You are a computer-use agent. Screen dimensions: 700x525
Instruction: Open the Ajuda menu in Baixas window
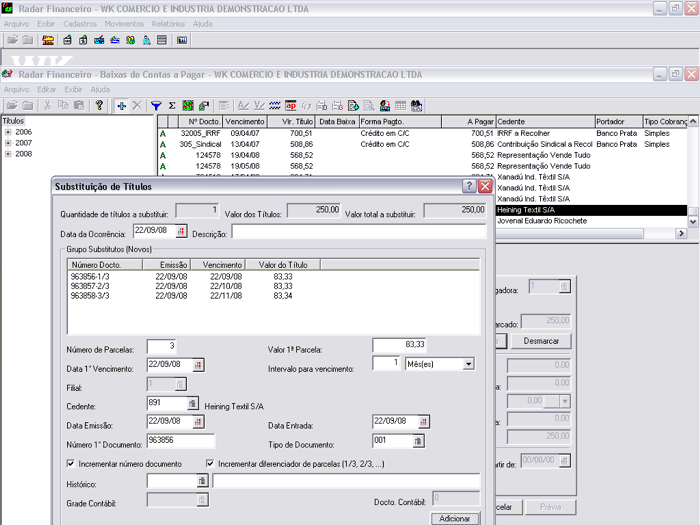(100, 89)
